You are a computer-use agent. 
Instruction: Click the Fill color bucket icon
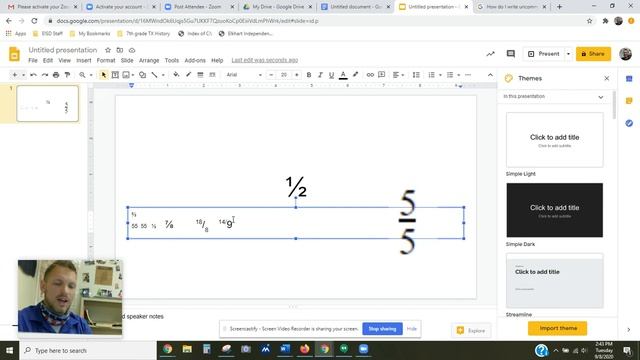coord(176,75)
